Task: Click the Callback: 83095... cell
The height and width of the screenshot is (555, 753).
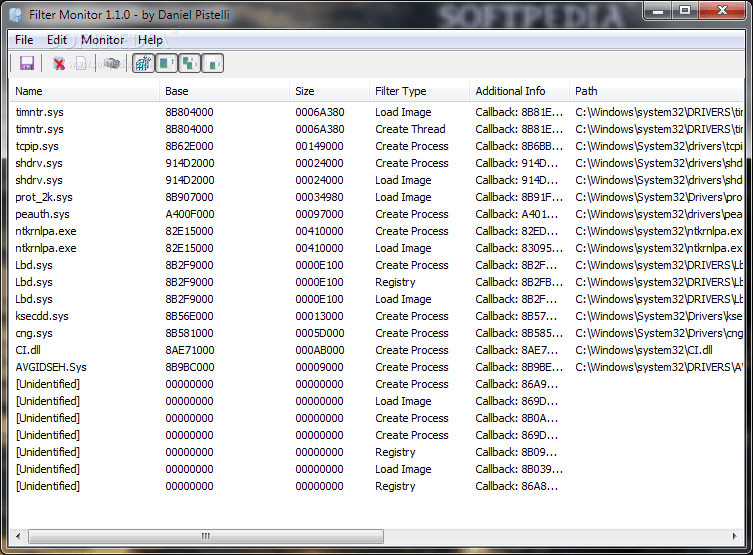Action: [519, 248]
